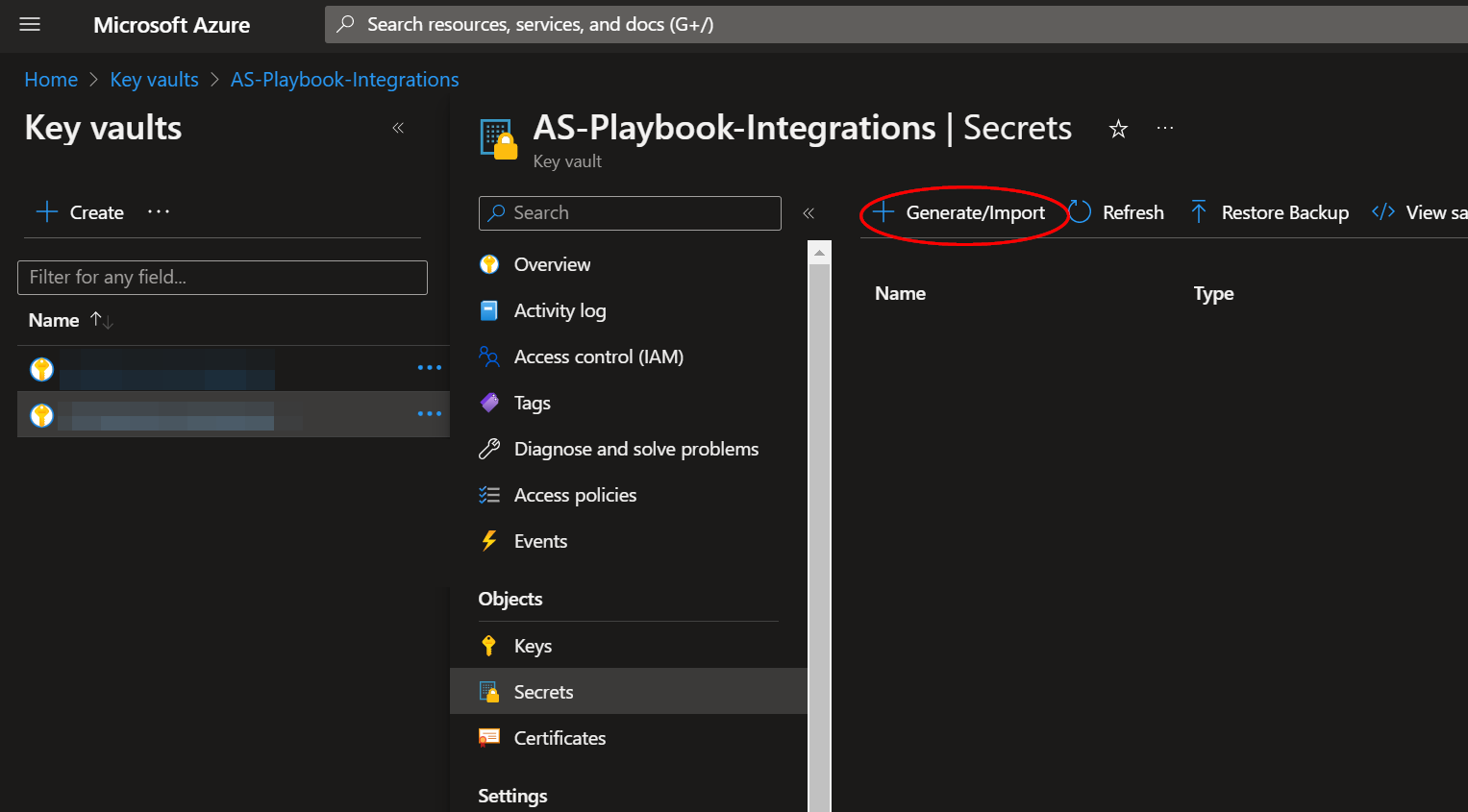Select the second key vault icon
This screenshot has width=1468, height=812.
pos(41,414)
